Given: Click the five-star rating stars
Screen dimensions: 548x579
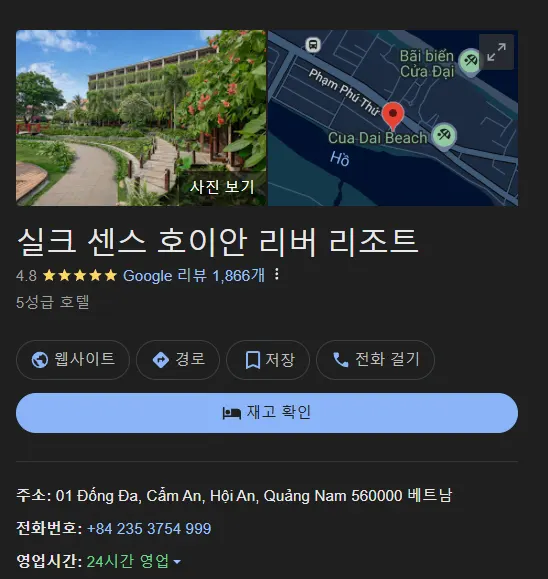Looking at the screenshot, I should click(80, 275).
